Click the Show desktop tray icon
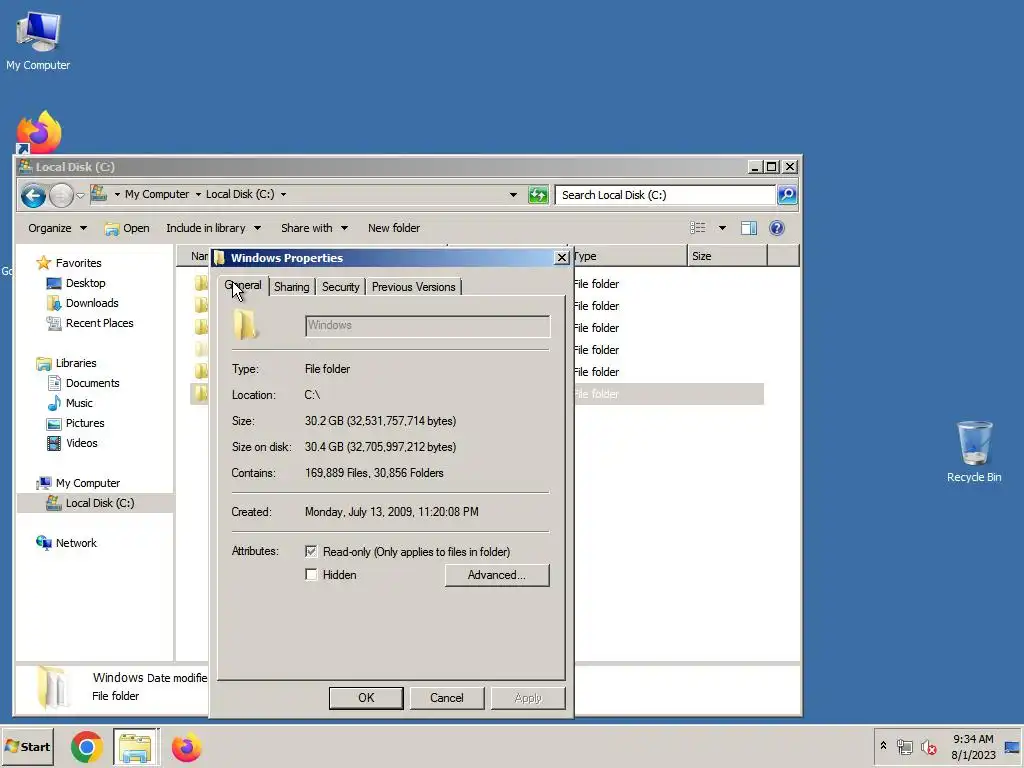The image size is (1024, 768). click(1012, 747)
